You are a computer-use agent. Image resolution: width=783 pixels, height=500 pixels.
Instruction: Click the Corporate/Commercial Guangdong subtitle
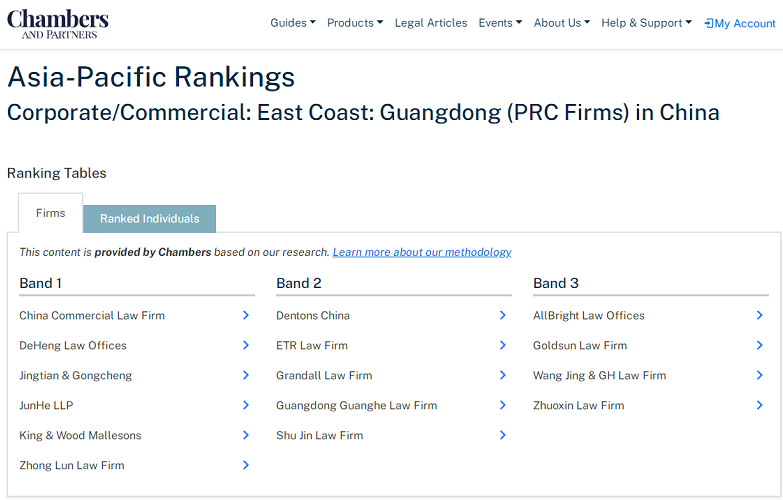point(363,112)
